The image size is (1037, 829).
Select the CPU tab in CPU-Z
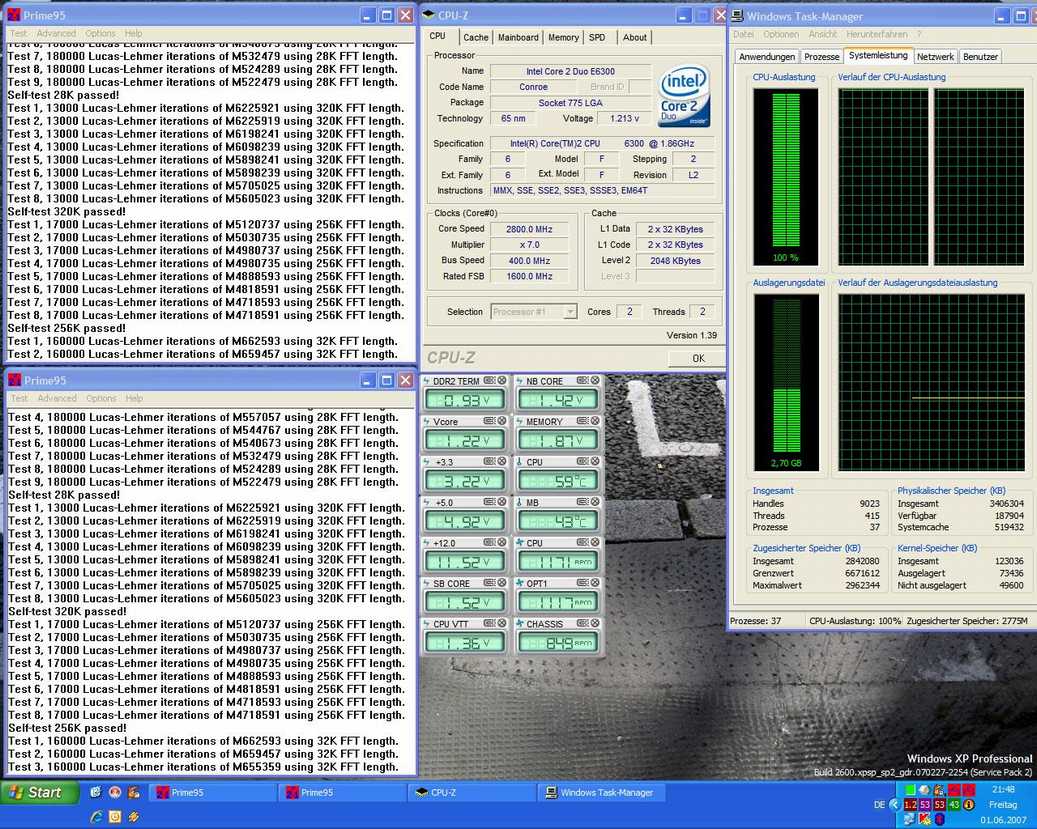click(438, 36)
